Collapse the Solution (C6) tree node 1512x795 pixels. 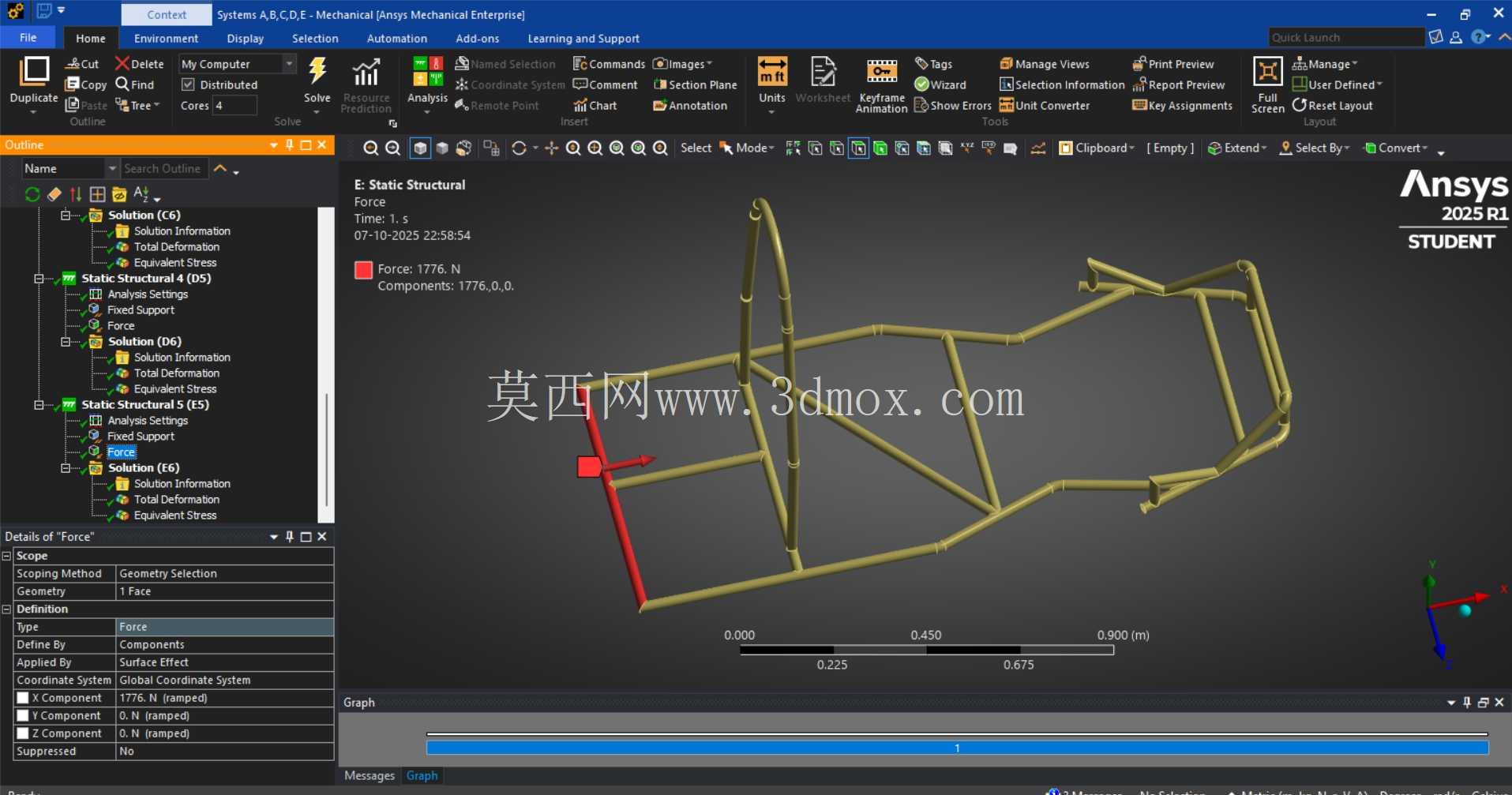(x=66, y=215)
